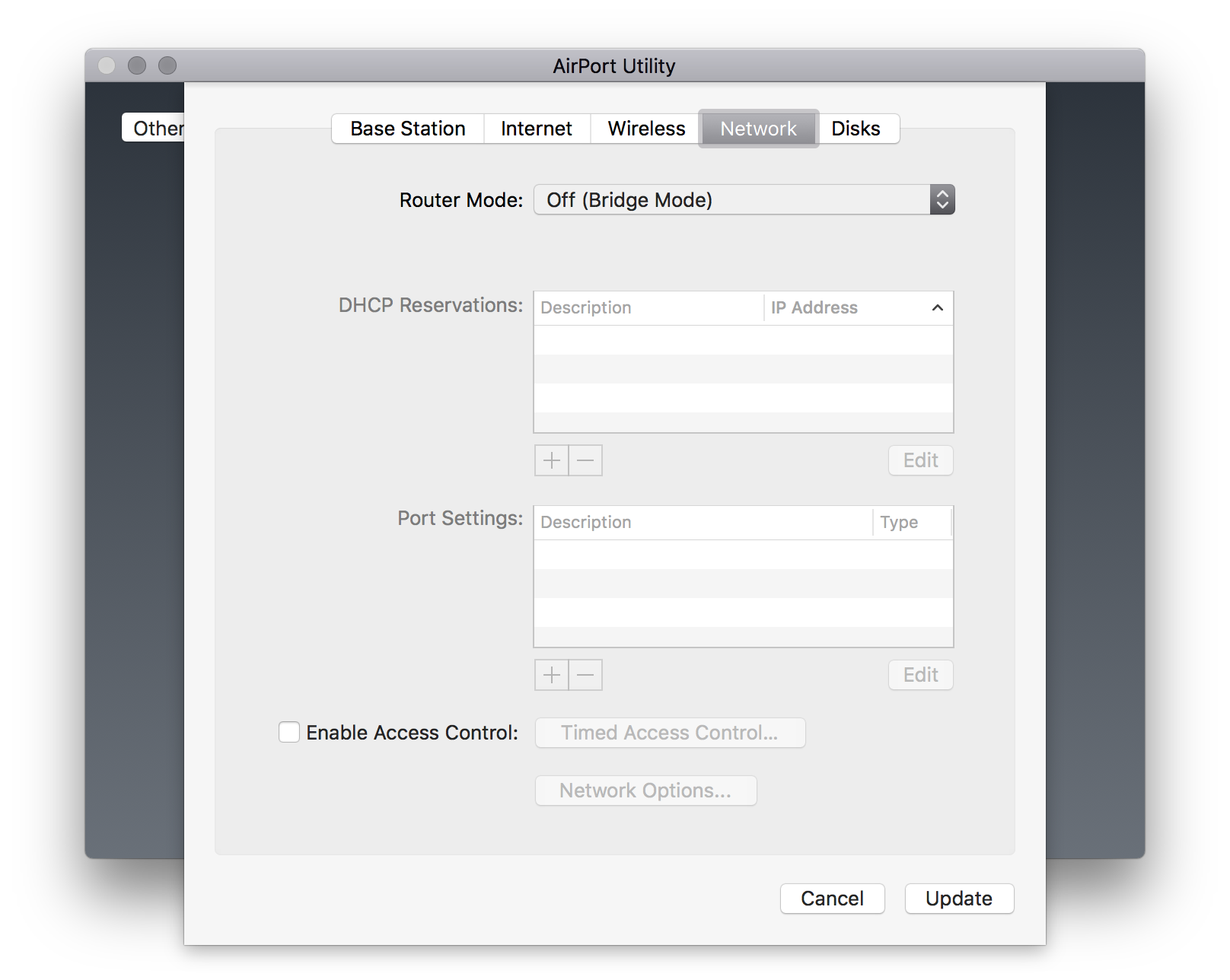Enable Access Control checkbox

pos(289,732)
